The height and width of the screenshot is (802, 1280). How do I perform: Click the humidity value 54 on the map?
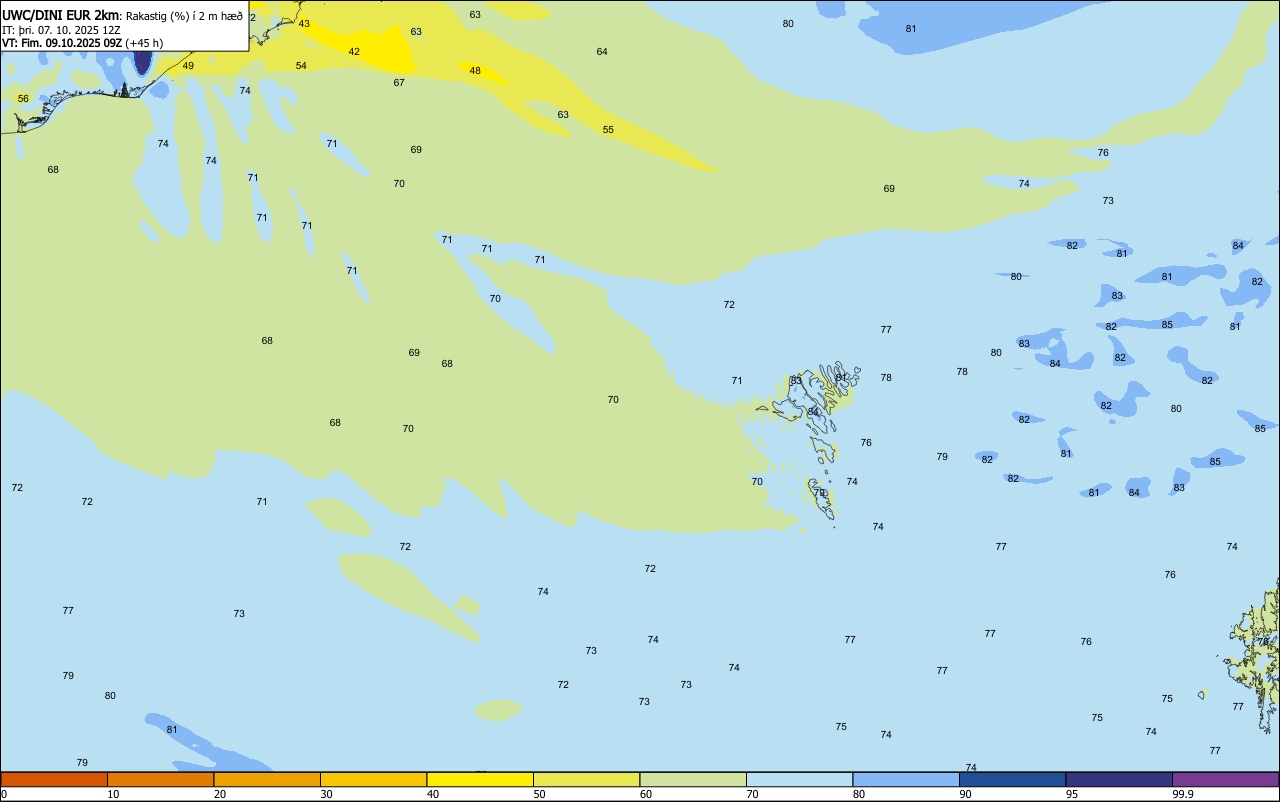click(x=301, y=66)
